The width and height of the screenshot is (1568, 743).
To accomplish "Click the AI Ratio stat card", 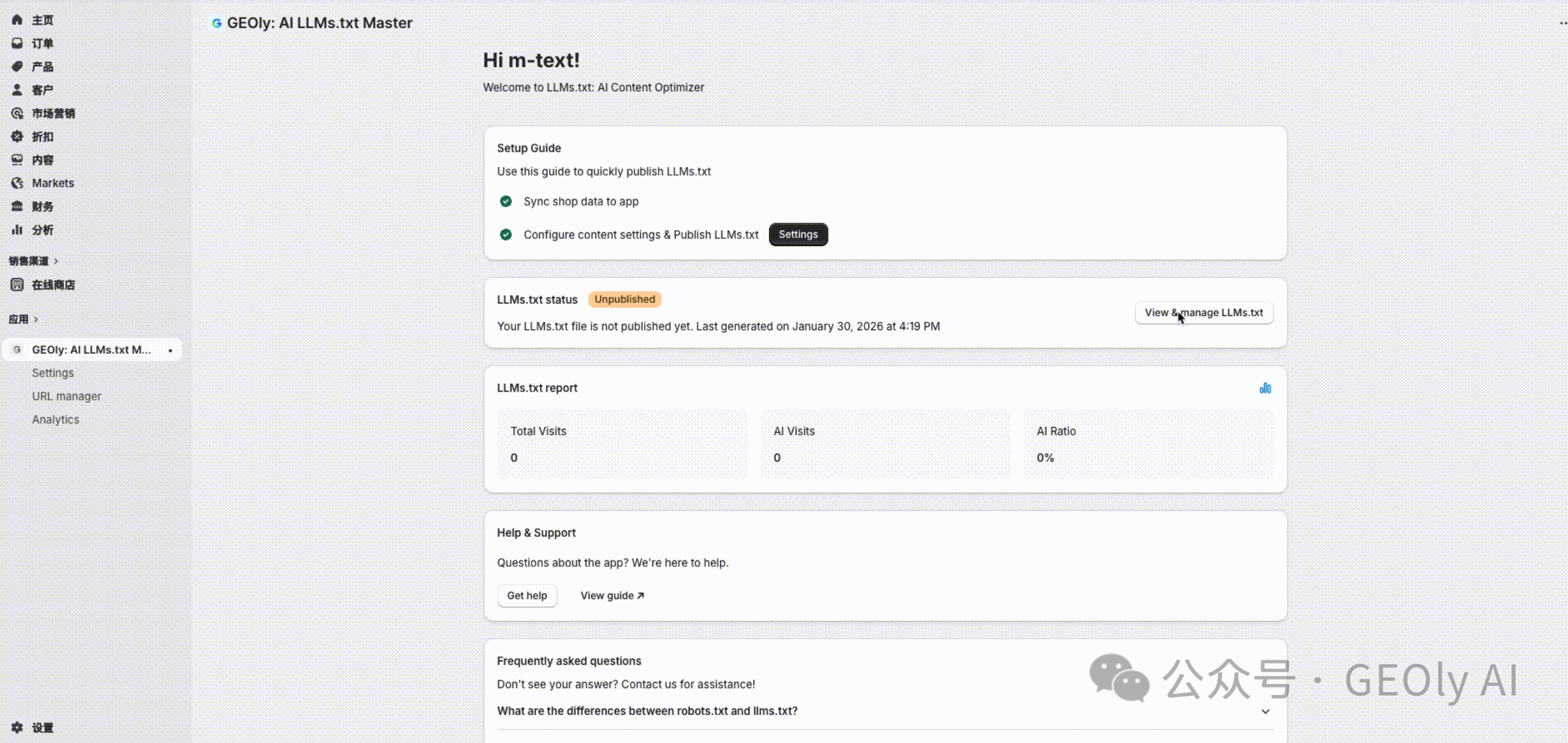I will (x=1149, y=444).
